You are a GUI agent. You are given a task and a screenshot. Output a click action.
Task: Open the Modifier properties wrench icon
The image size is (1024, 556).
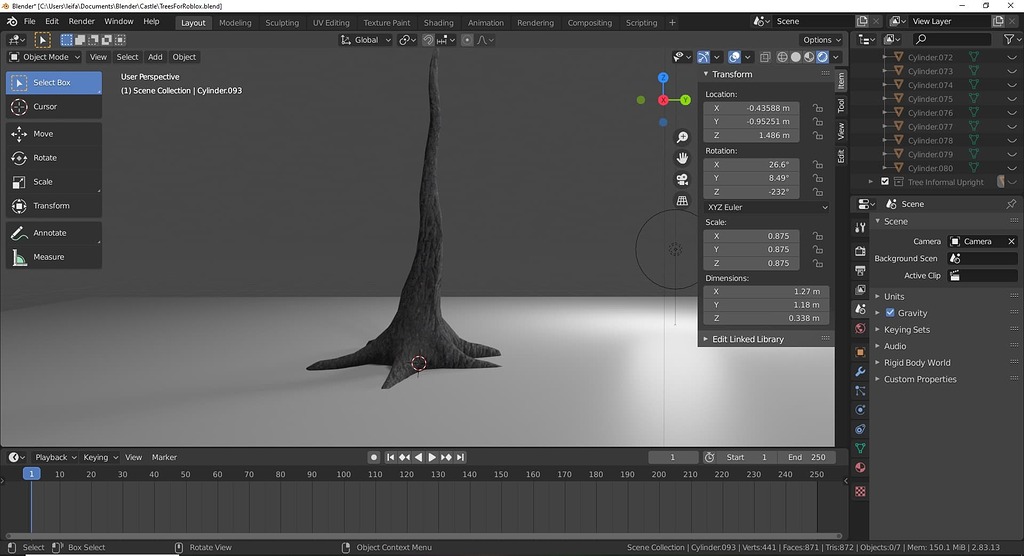(860, 372)
